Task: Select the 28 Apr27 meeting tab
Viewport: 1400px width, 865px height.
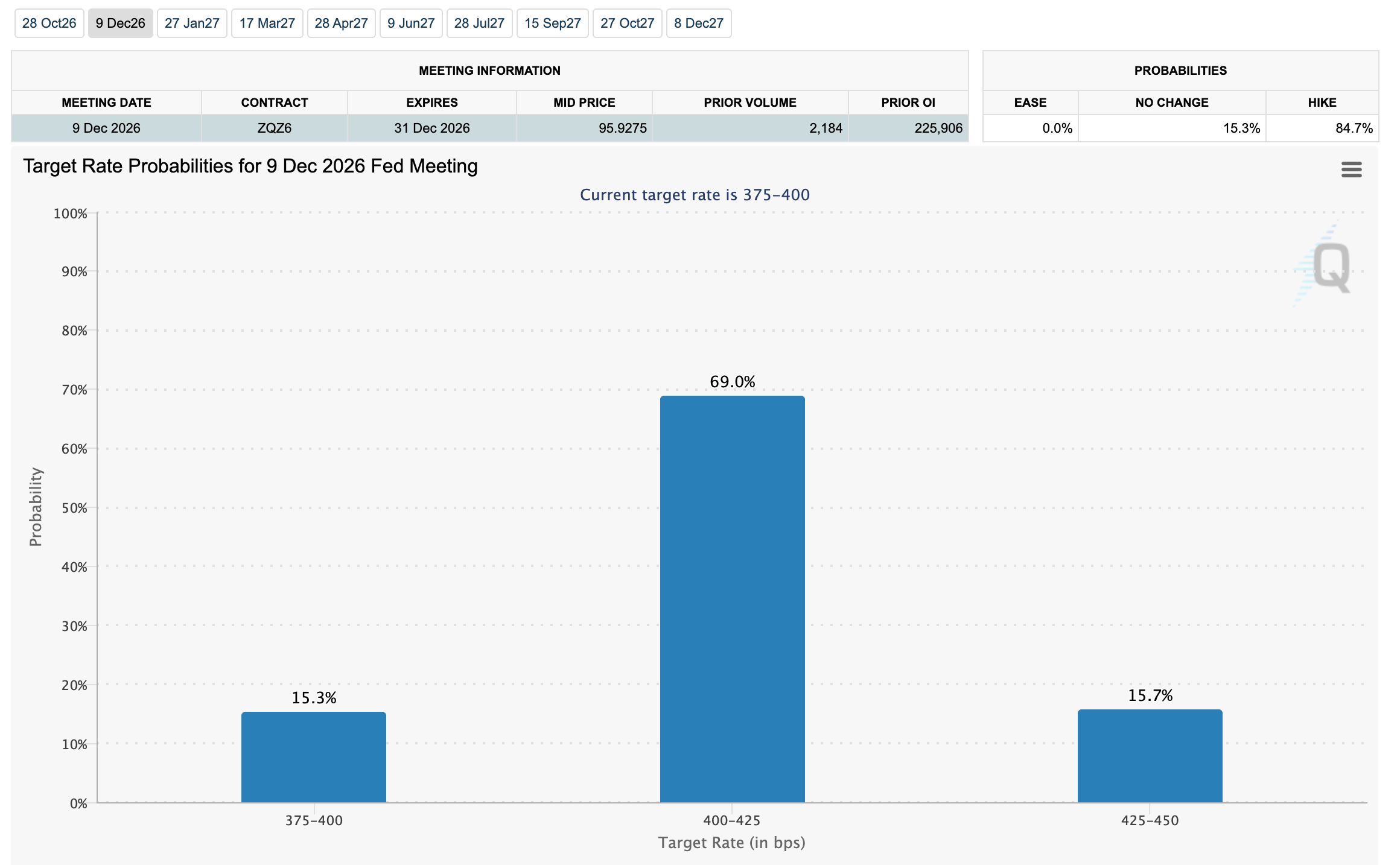Action: tap(342, 24)
